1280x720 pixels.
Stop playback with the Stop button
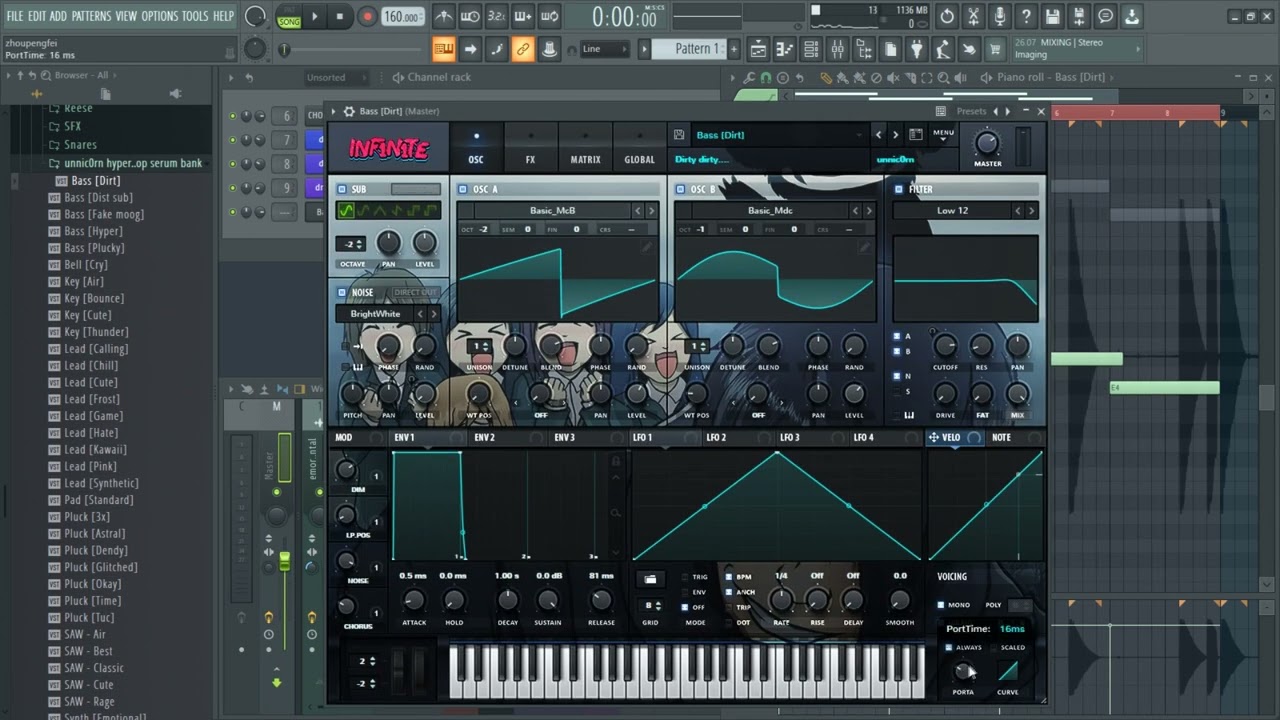tap(340, 16)
